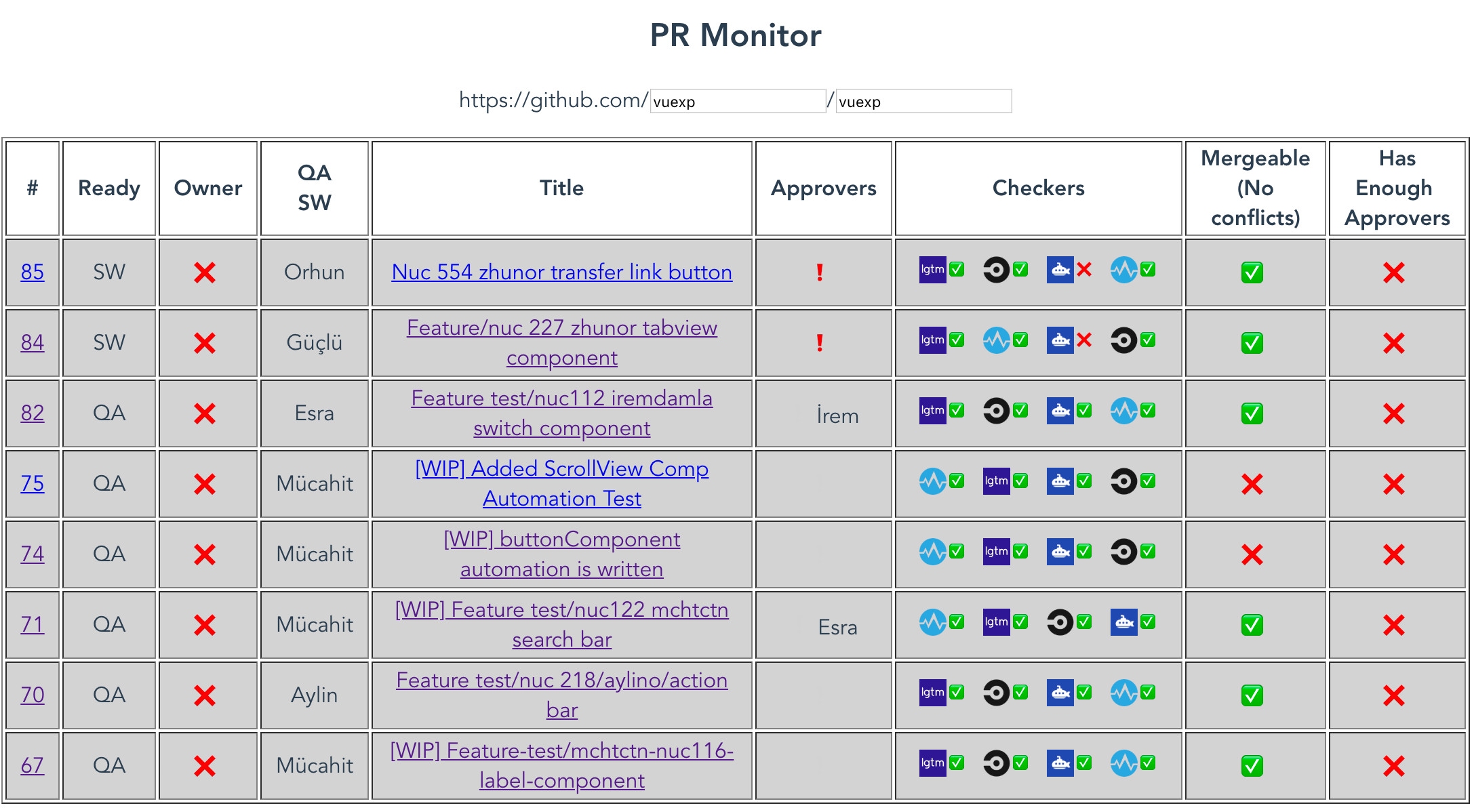Click the GitHub owner name input field
1474x812 pixels.
(737, 102)
